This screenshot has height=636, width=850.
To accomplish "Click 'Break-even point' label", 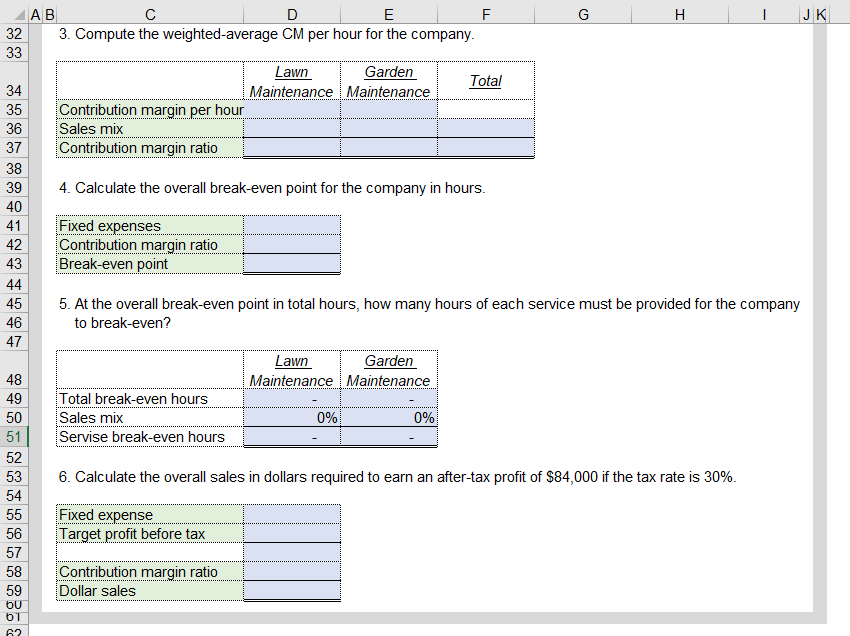I will (x=113, y=264).
